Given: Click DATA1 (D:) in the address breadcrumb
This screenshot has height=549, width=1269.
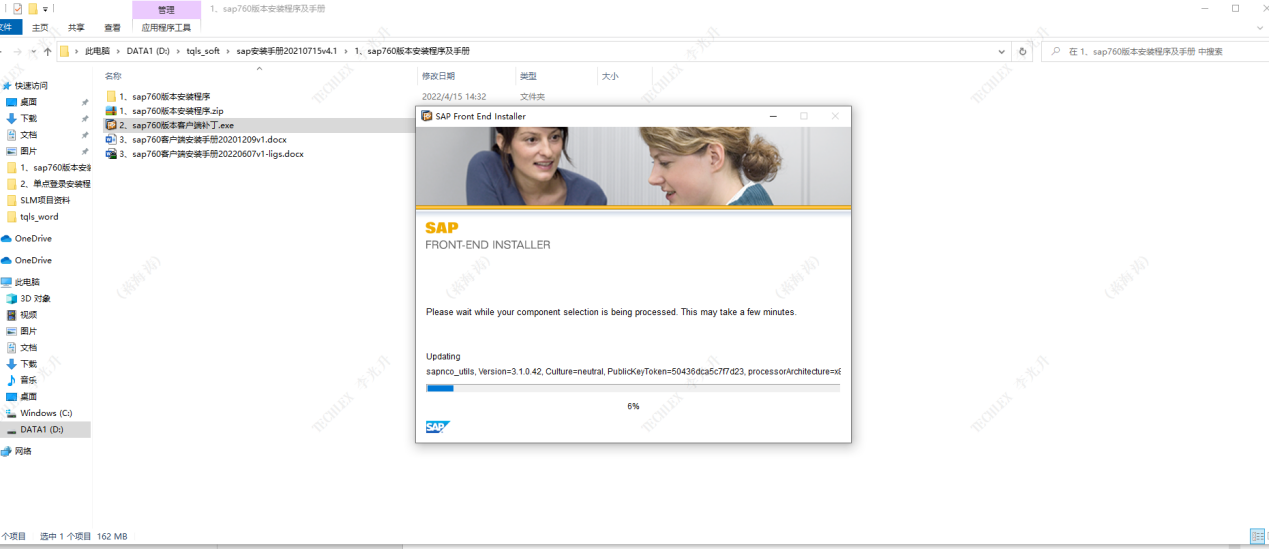Looking at the screenshot, I should [x=148, y=51].
